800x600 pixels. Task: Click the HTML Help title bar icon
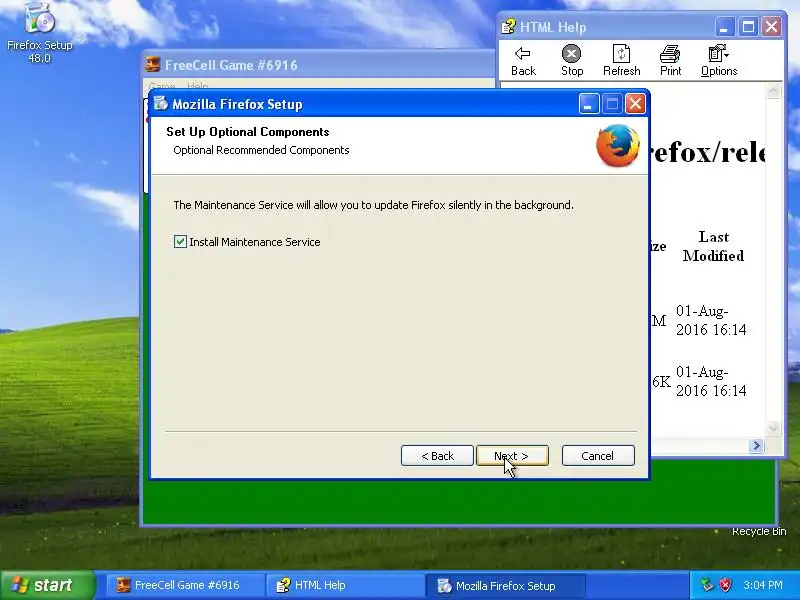point(508,27)
